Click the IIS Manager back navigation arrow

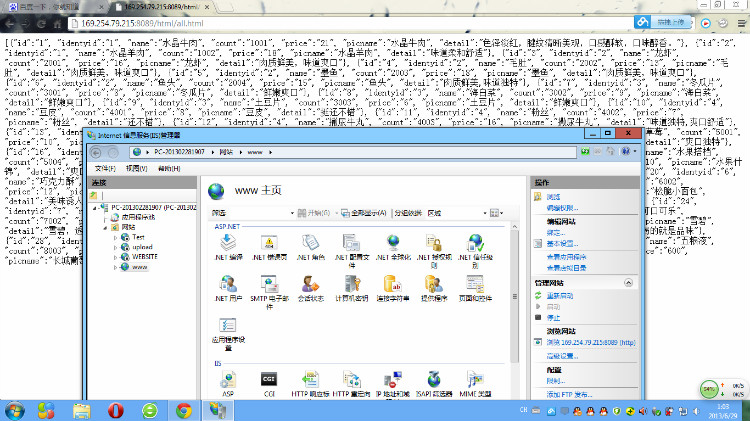96,153
